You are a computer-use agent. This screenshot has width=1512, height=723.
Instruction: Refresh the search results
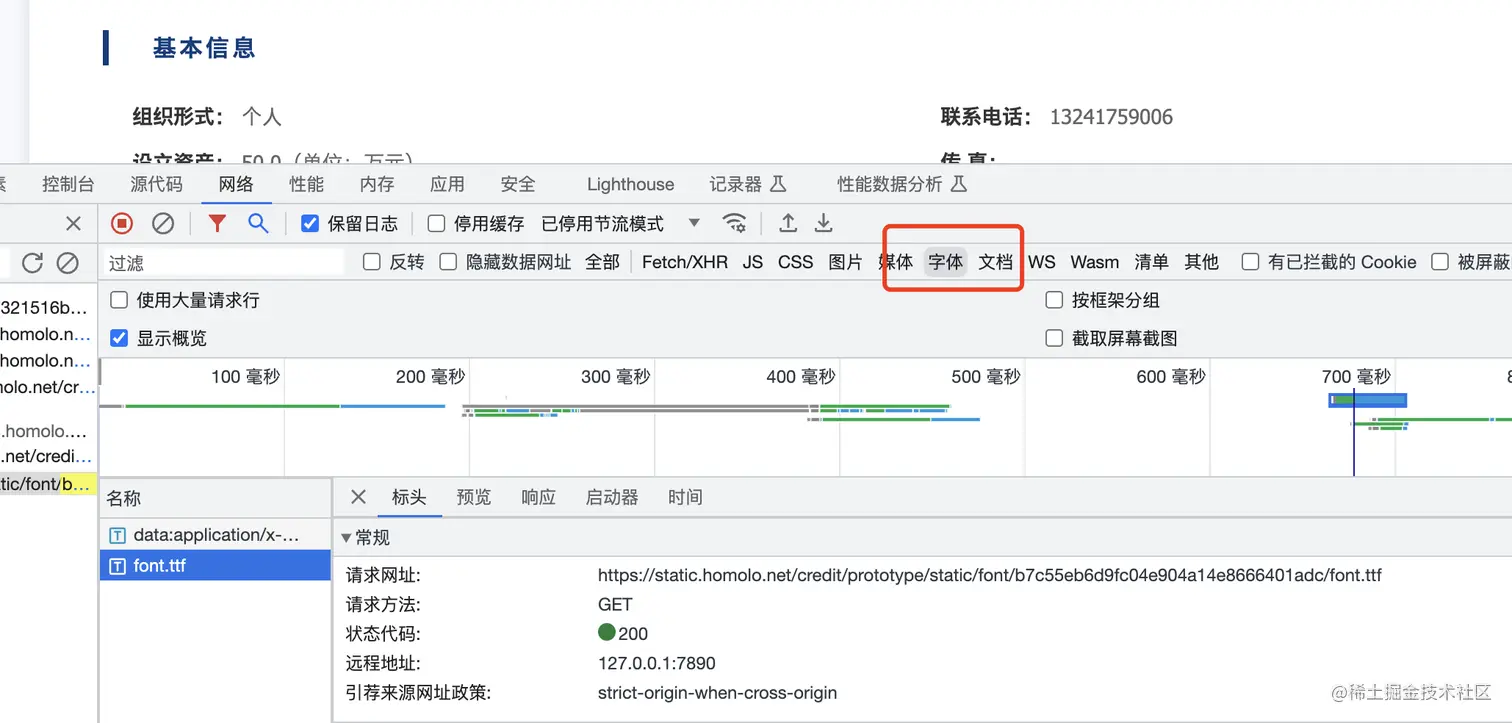tap(32, 262)
